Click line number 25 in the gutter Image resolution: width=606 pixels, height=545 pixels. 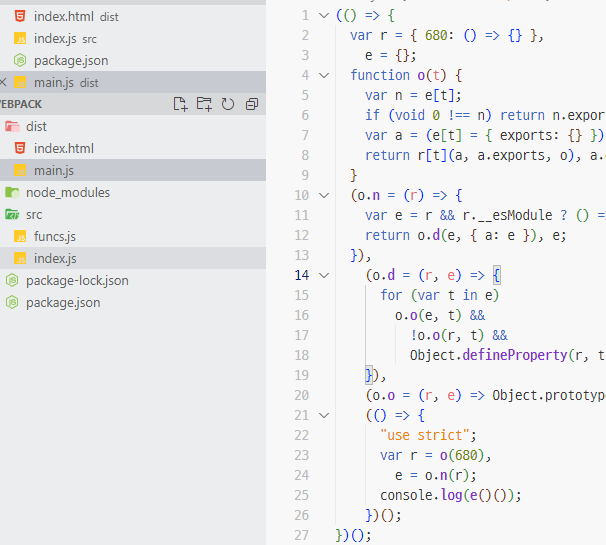(301, 495)
